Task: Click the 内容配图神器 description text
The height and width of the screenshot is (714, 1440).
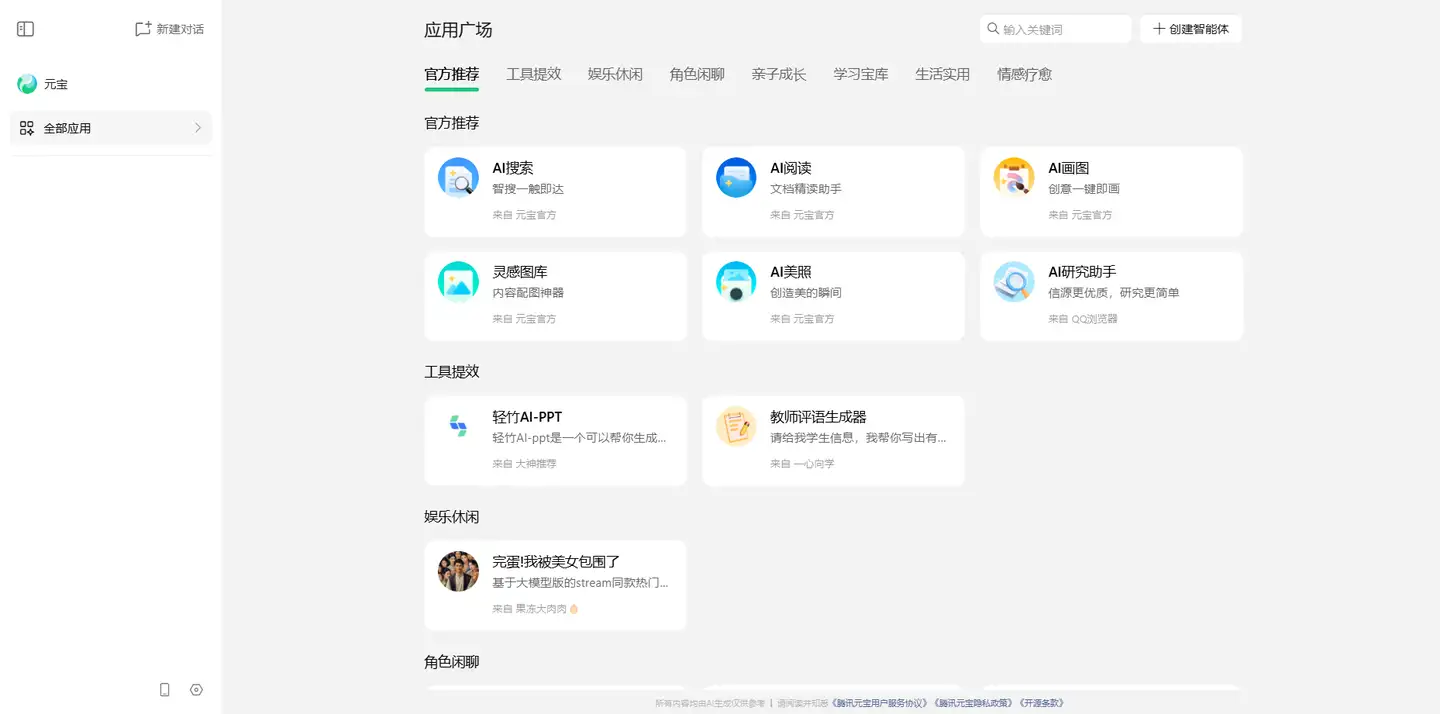Action: (x=528, y=293)
